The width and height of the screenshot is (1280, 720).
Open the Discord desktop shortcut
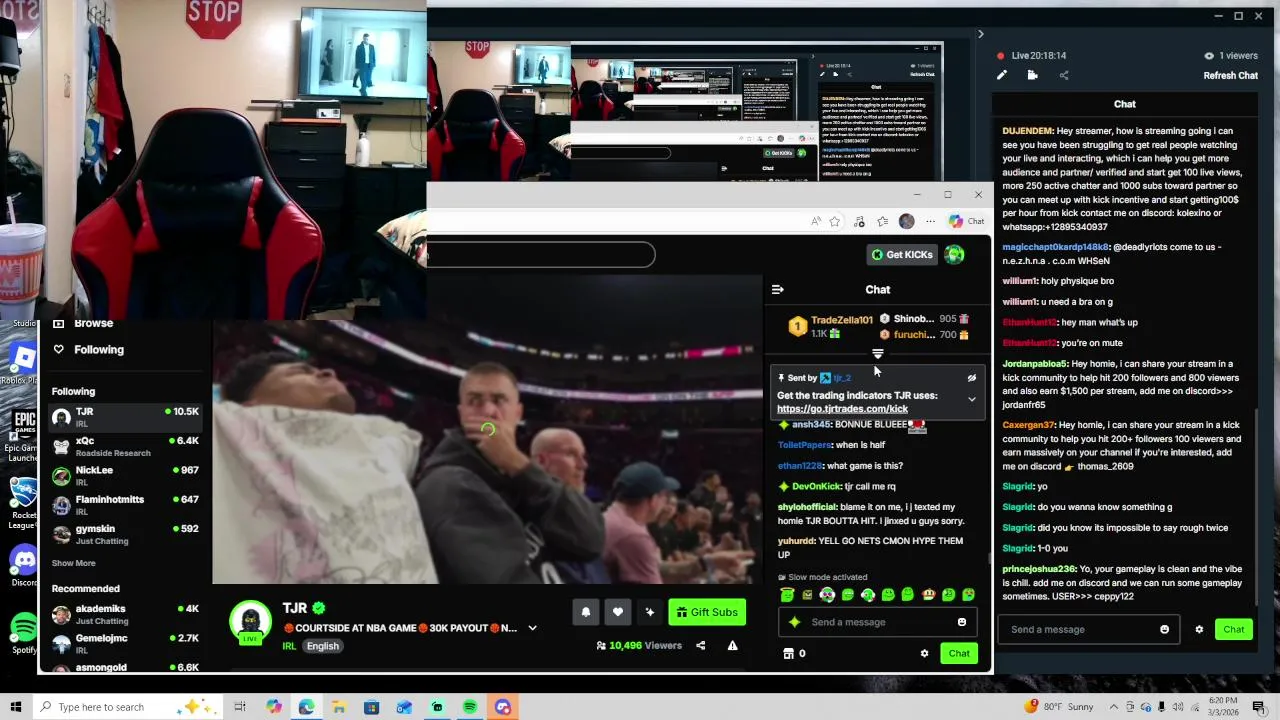click(x=23, y=565)
